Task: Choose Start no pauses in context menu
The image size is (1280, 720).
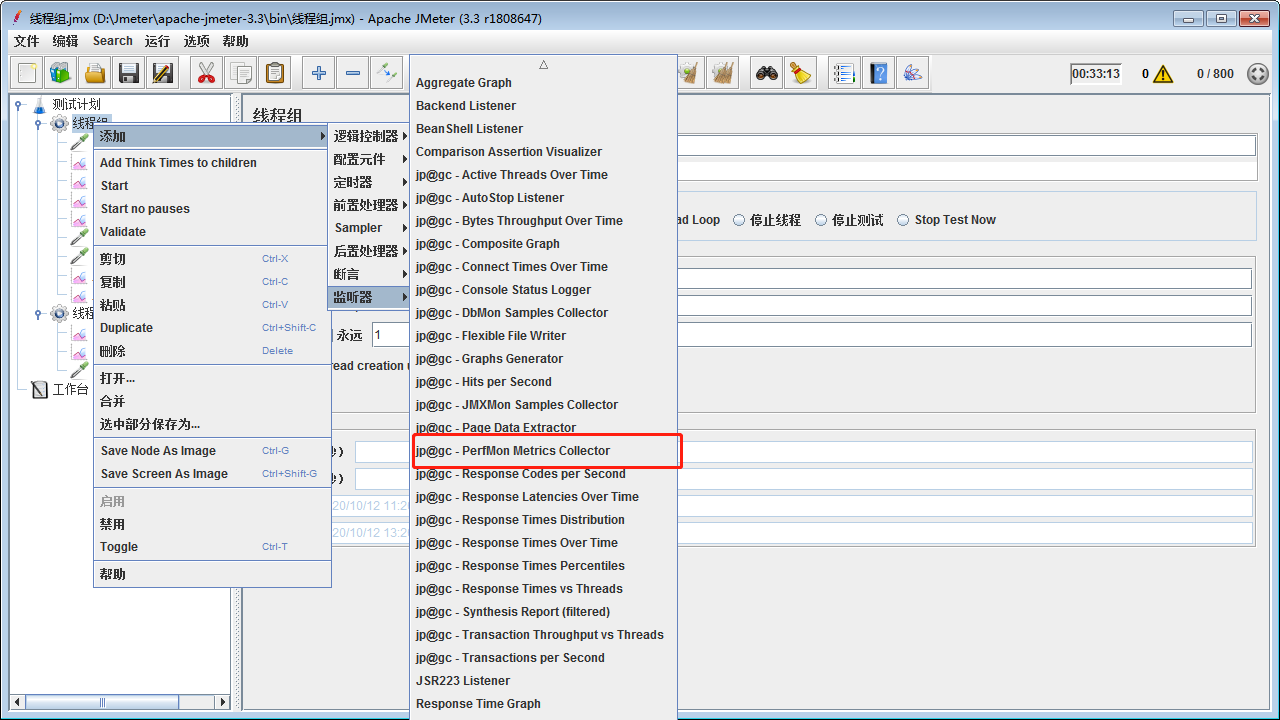Action: pyautogui.click(x=212, y=209)
